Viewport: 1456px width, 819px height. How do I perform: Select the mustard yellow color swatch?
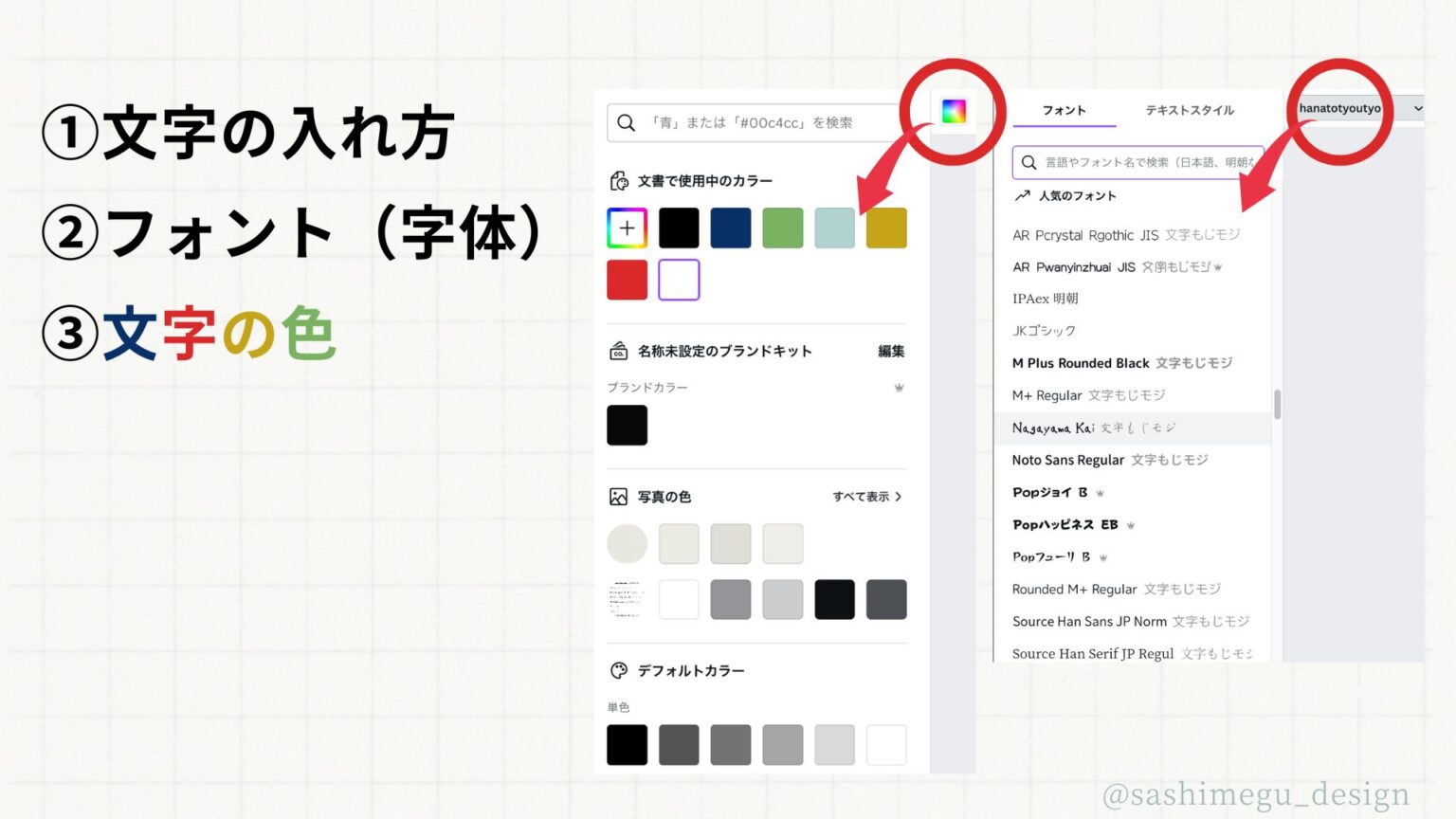pos(886,228)
